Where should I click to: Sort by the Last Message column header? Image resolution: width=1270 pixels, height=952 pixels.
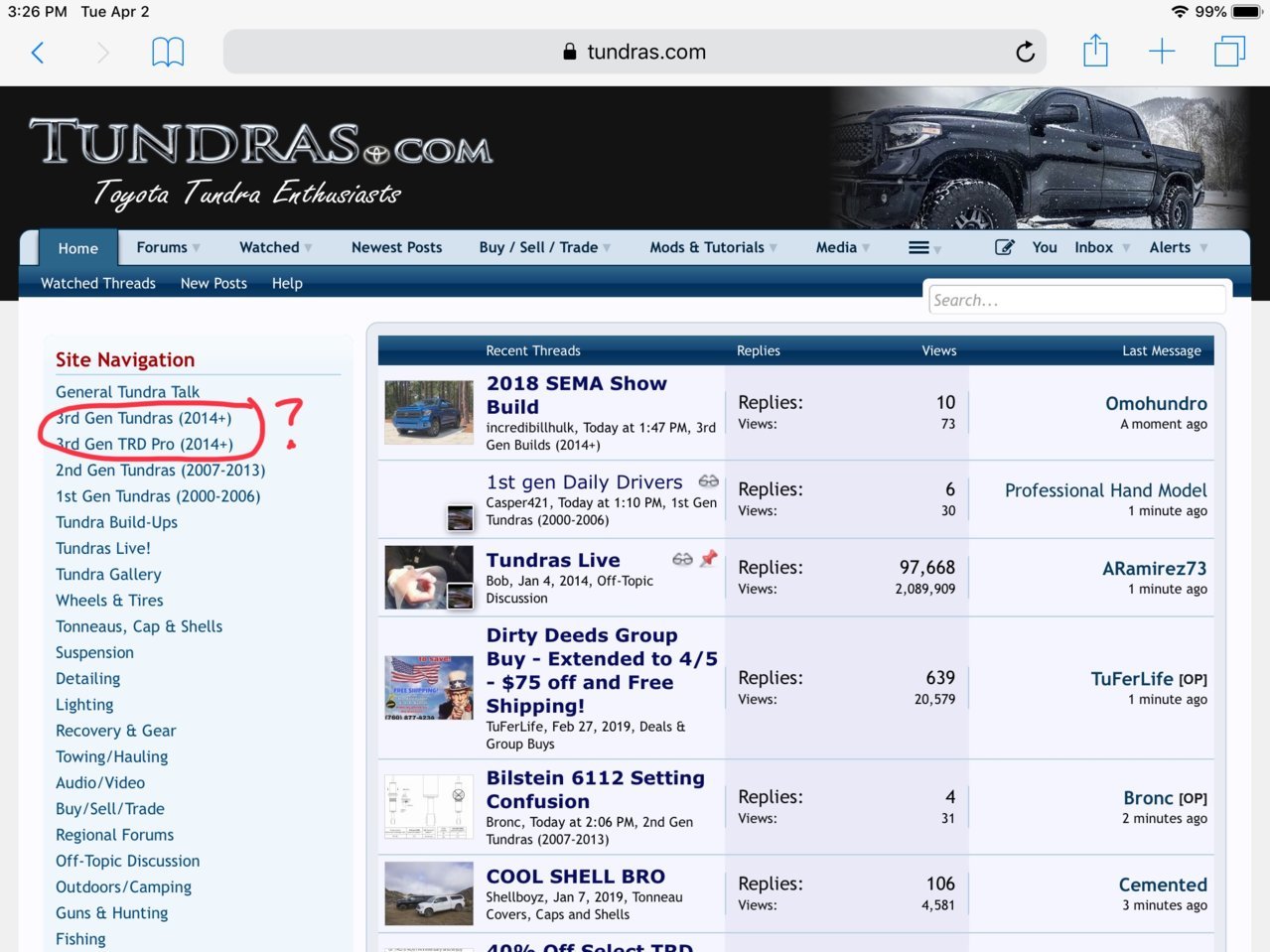1162,350
